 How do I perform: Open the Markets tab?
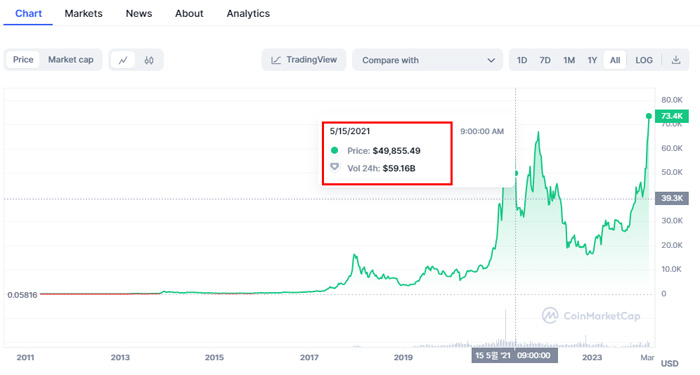[83, 13]
